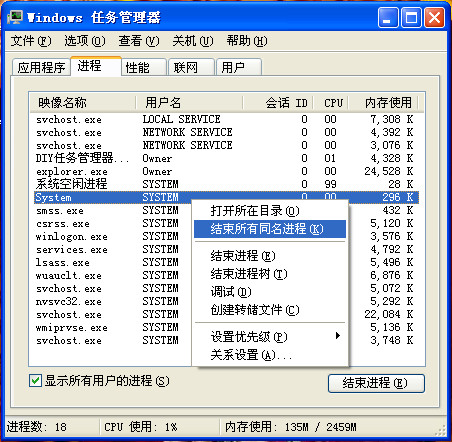Select the winlogon.exe process
452x442 pixels.
click(x=113, y=236)
